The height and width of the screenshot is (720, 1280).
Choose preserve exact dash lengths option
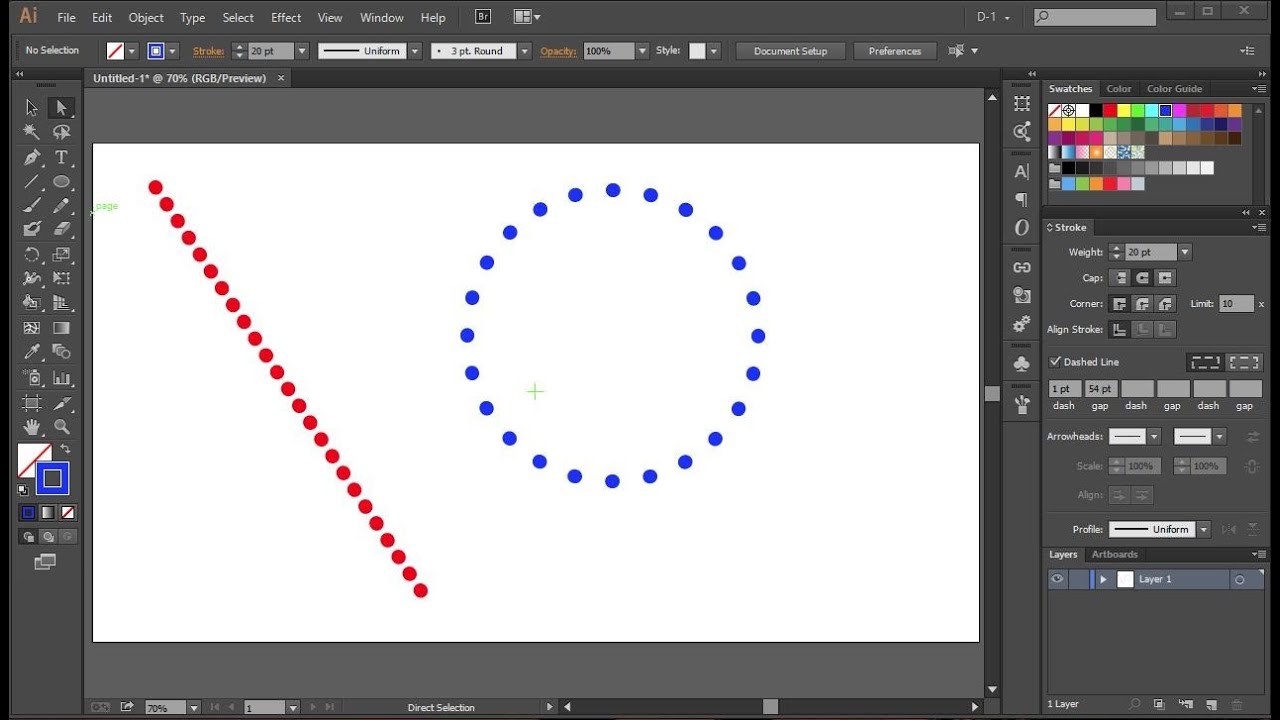click(x=1206, y=362)
